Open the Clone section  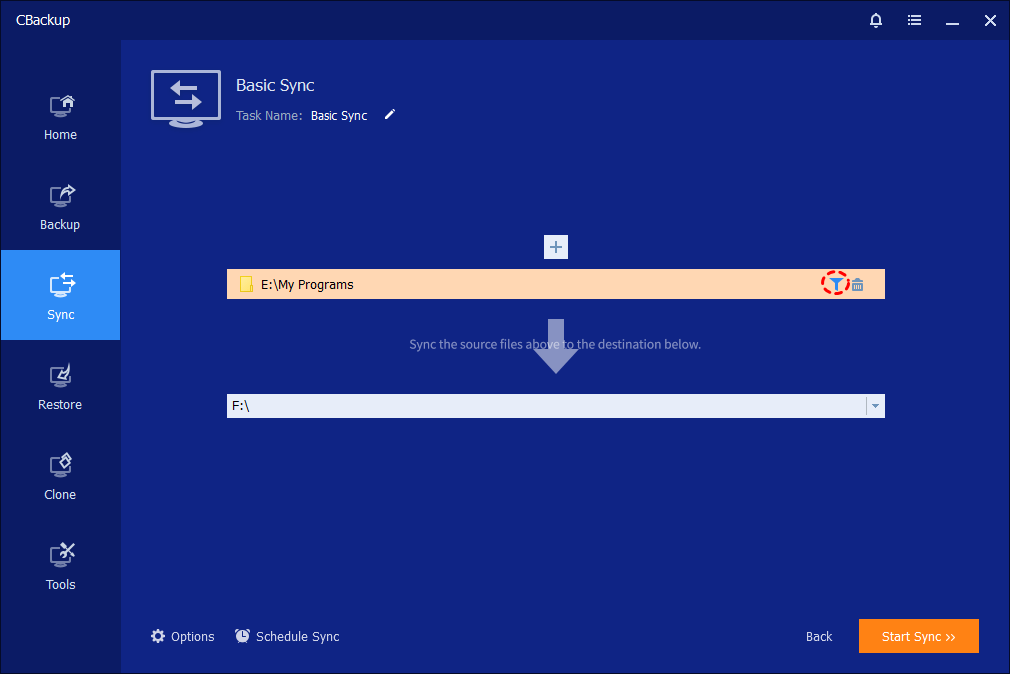[60, 476]
